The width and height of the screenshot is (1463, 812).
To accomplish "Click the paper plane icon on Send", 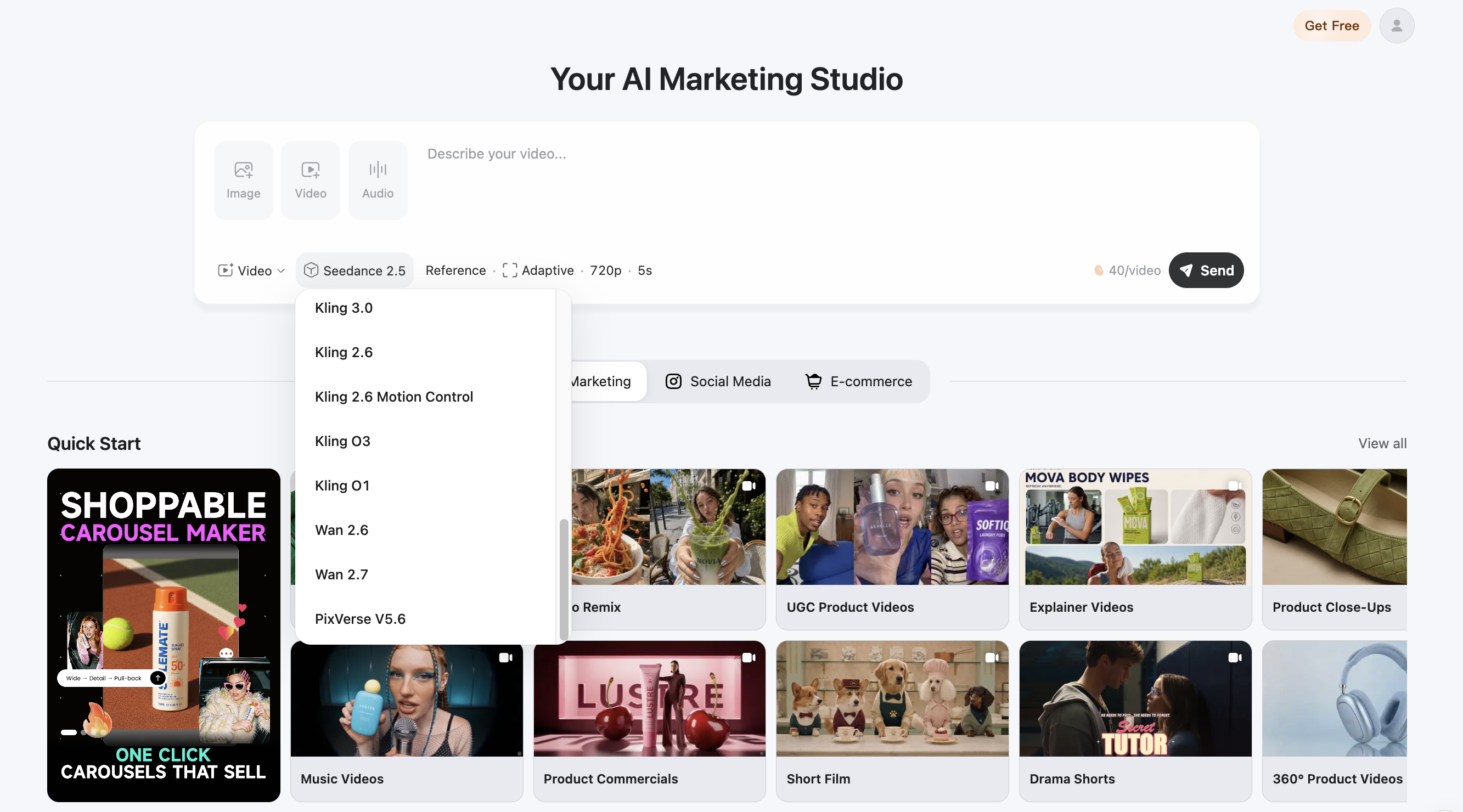I will (1186, 270).
